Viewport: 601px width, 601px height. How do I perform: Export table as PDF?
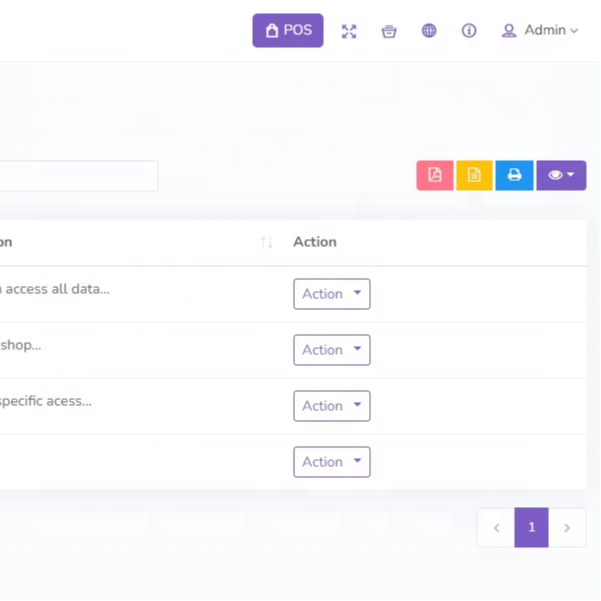coord(435,176)
